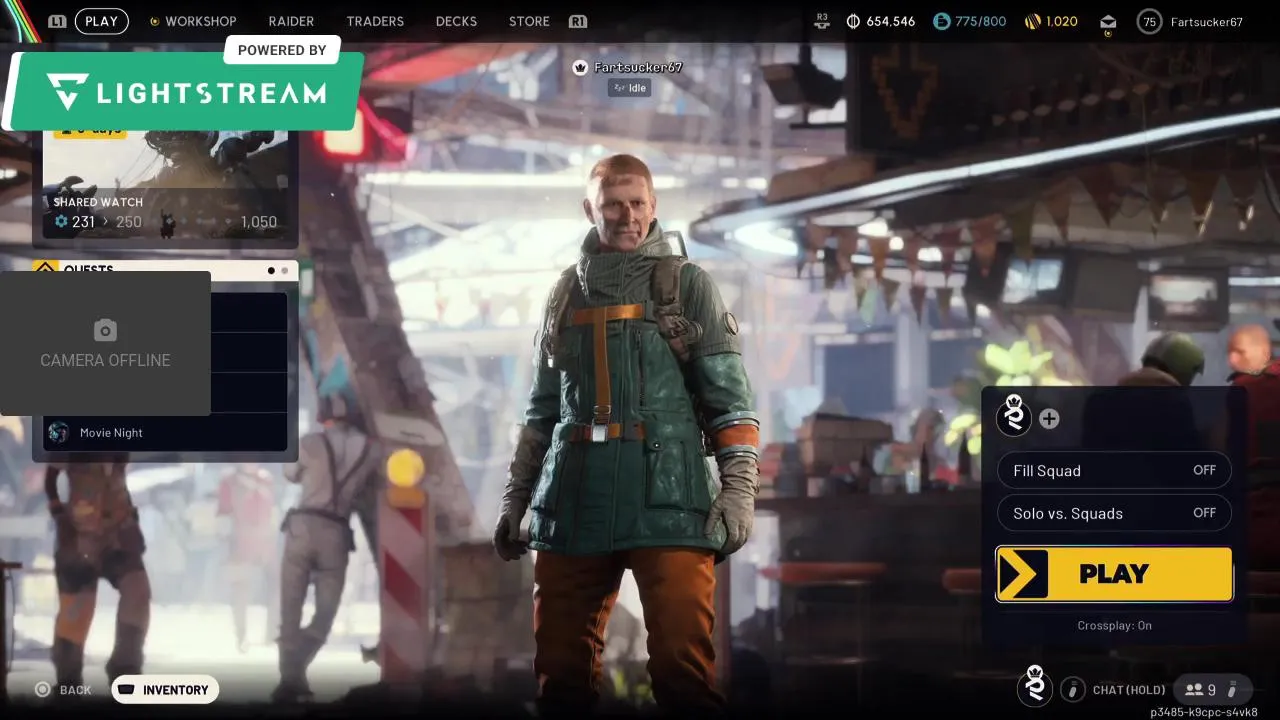Click the Crossplay: On label

click(x=1114, y=625)
